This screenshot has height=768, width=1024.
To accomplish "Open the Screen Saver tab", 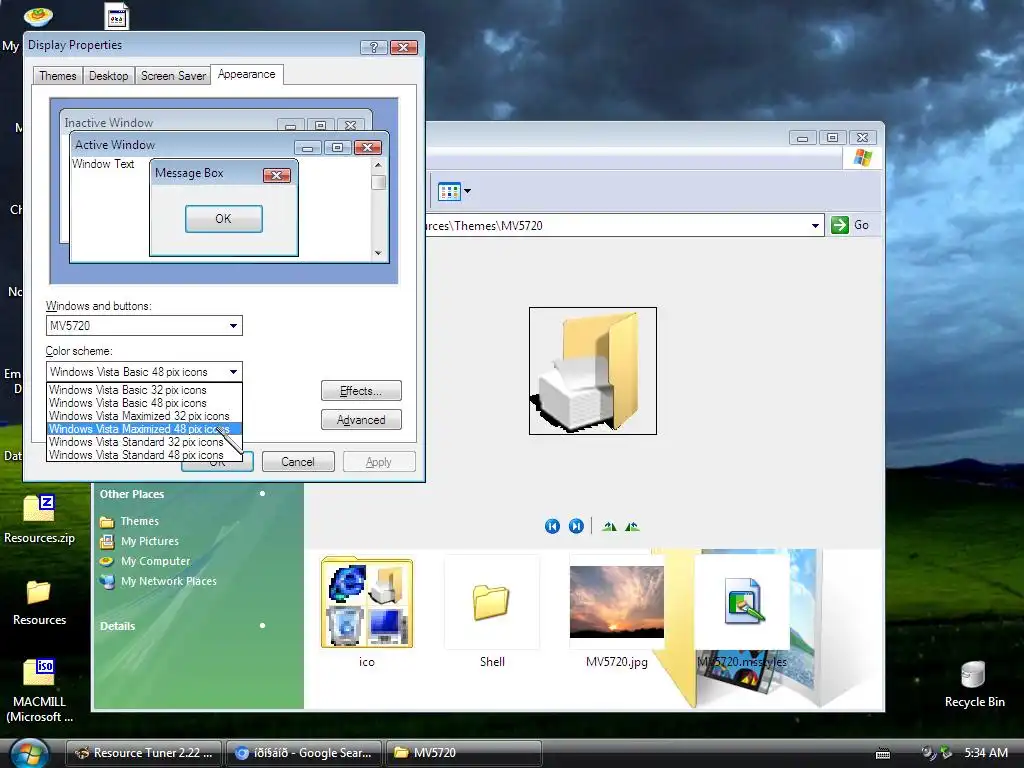I will pyautogui.click(x=173, y=76).
